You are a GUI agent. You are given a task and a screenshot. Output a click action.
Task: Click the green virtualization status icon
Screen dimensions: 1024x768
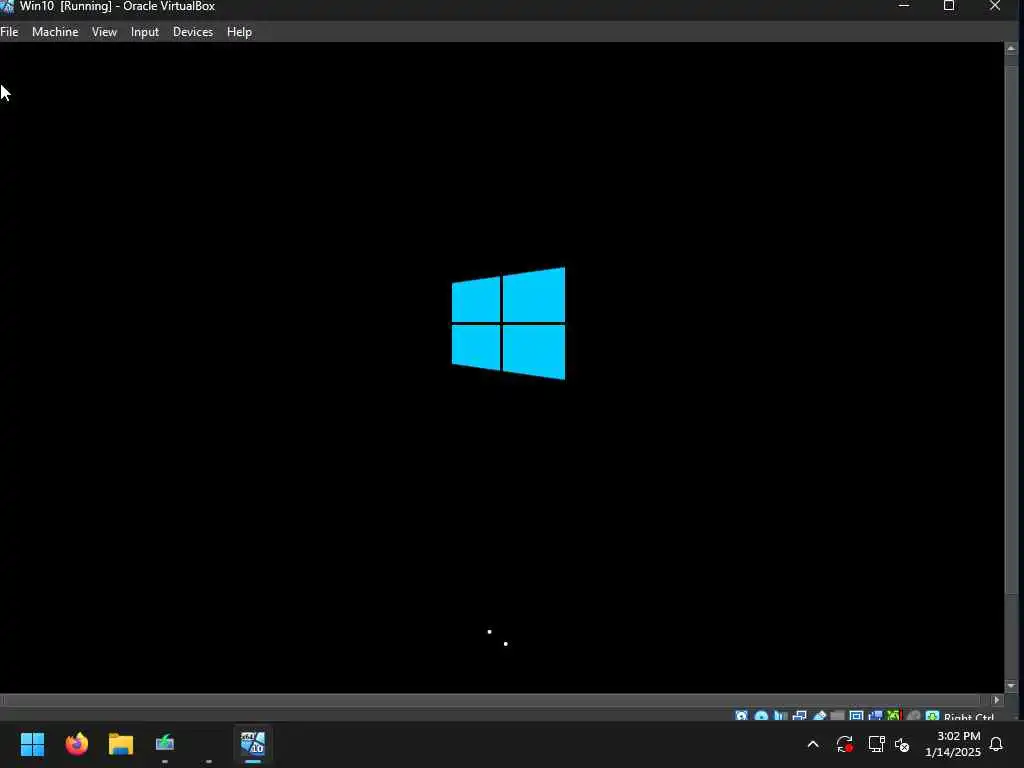[x=894, y=716]
